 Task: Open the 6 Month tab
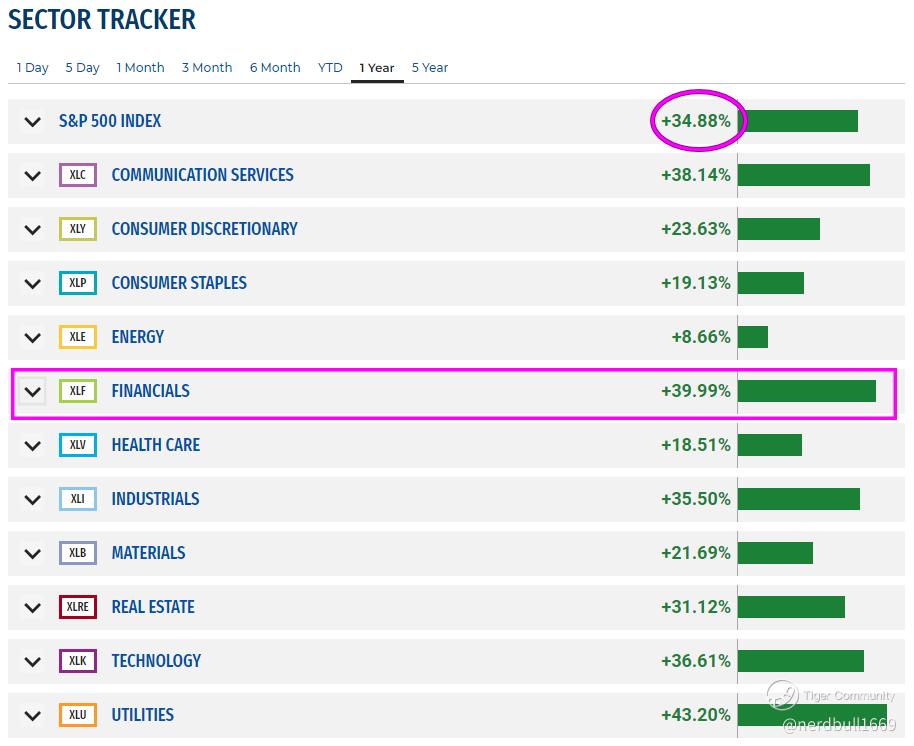[x=275, y=68]
